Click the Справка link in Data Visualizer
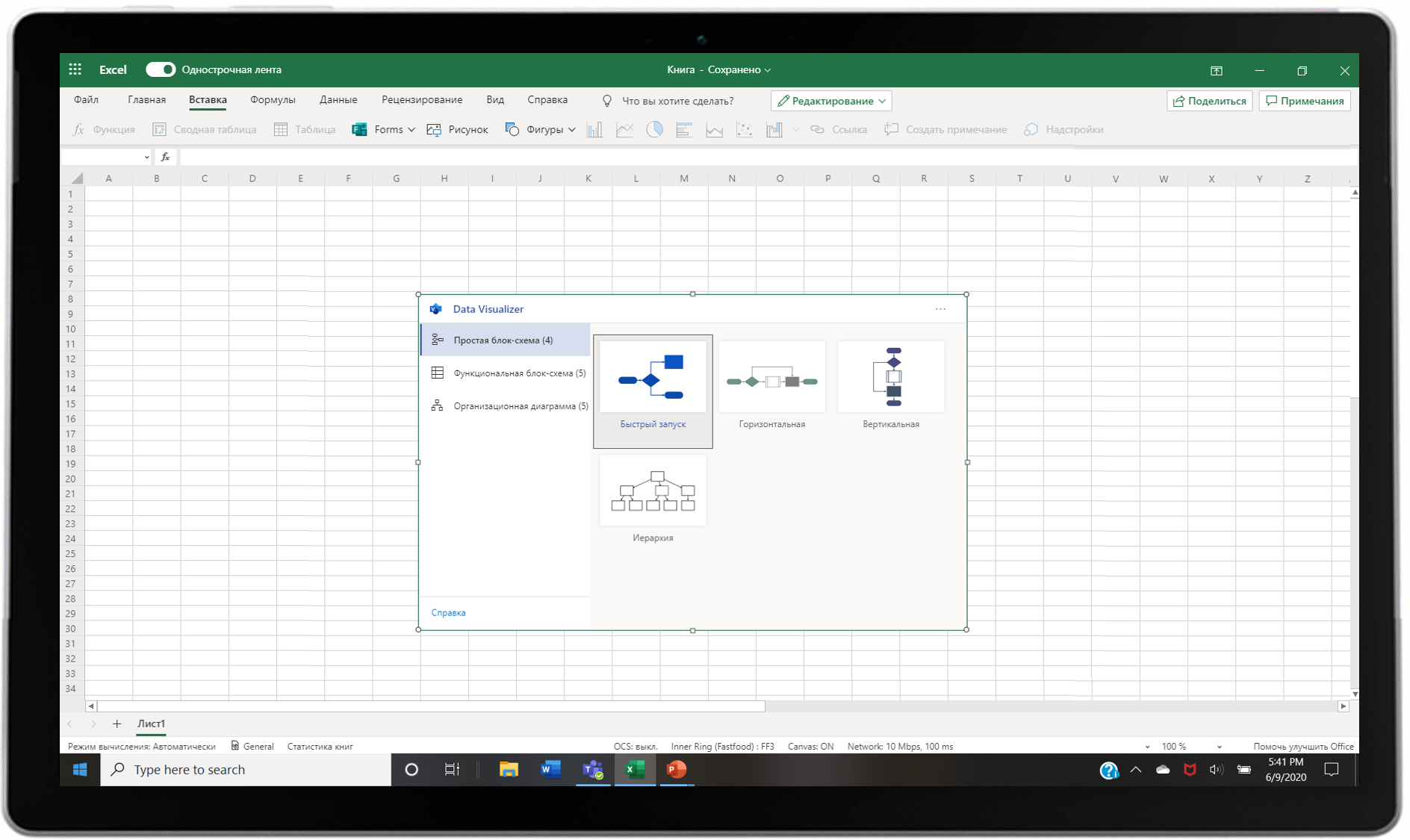 pyautogui.click(x=448, y=612)
